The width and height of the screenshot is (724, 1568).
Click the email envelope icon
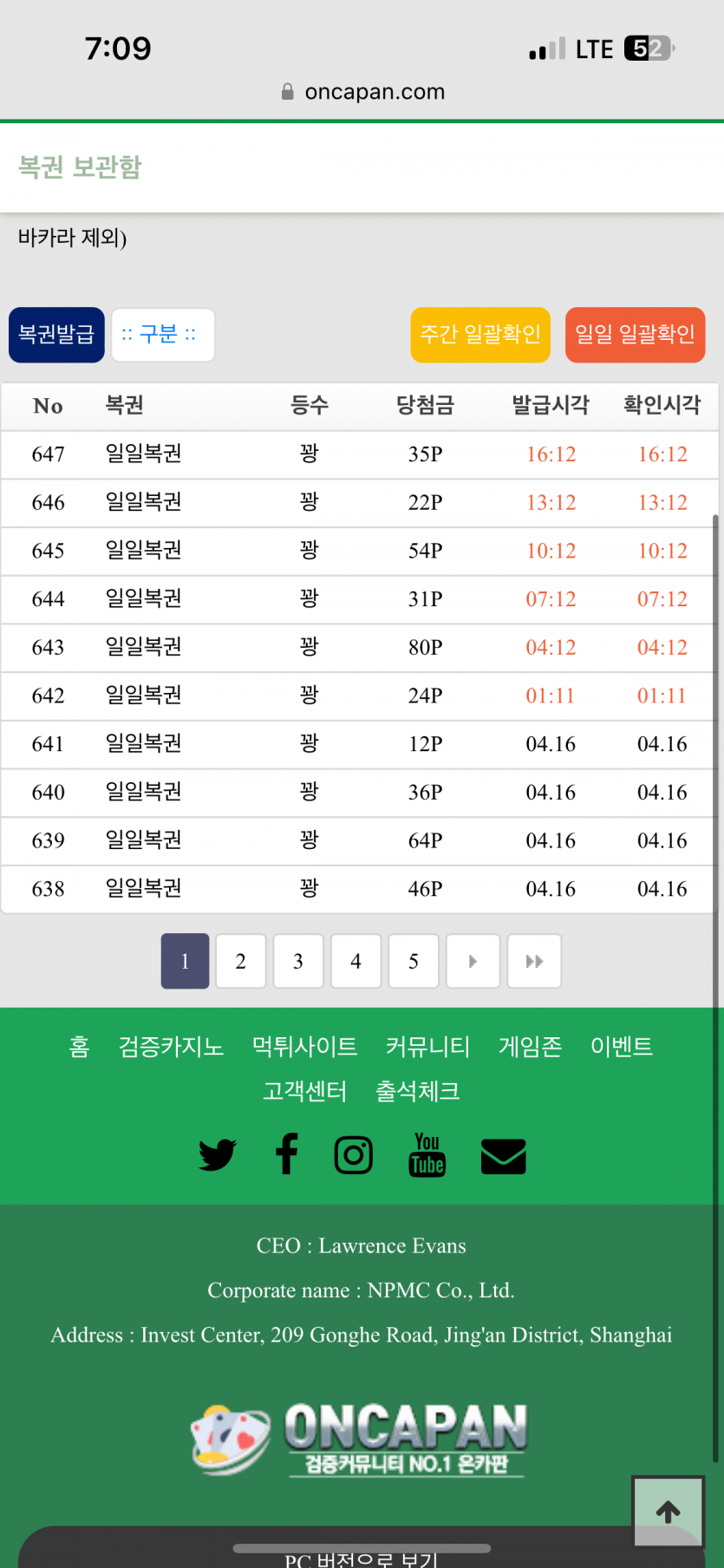coord(503,1156)
